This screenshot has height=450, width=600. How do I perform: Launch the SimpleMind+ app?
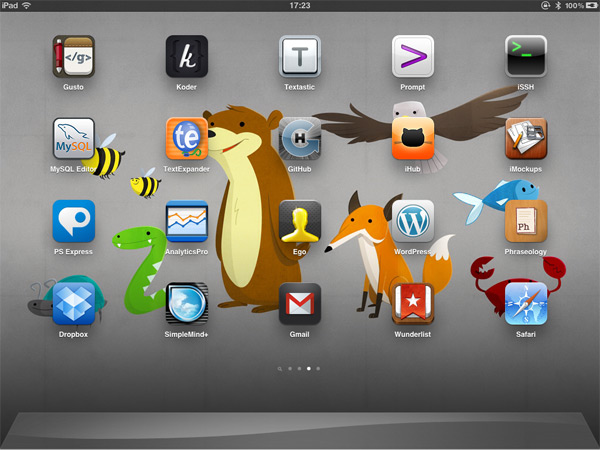pos(187,304)
